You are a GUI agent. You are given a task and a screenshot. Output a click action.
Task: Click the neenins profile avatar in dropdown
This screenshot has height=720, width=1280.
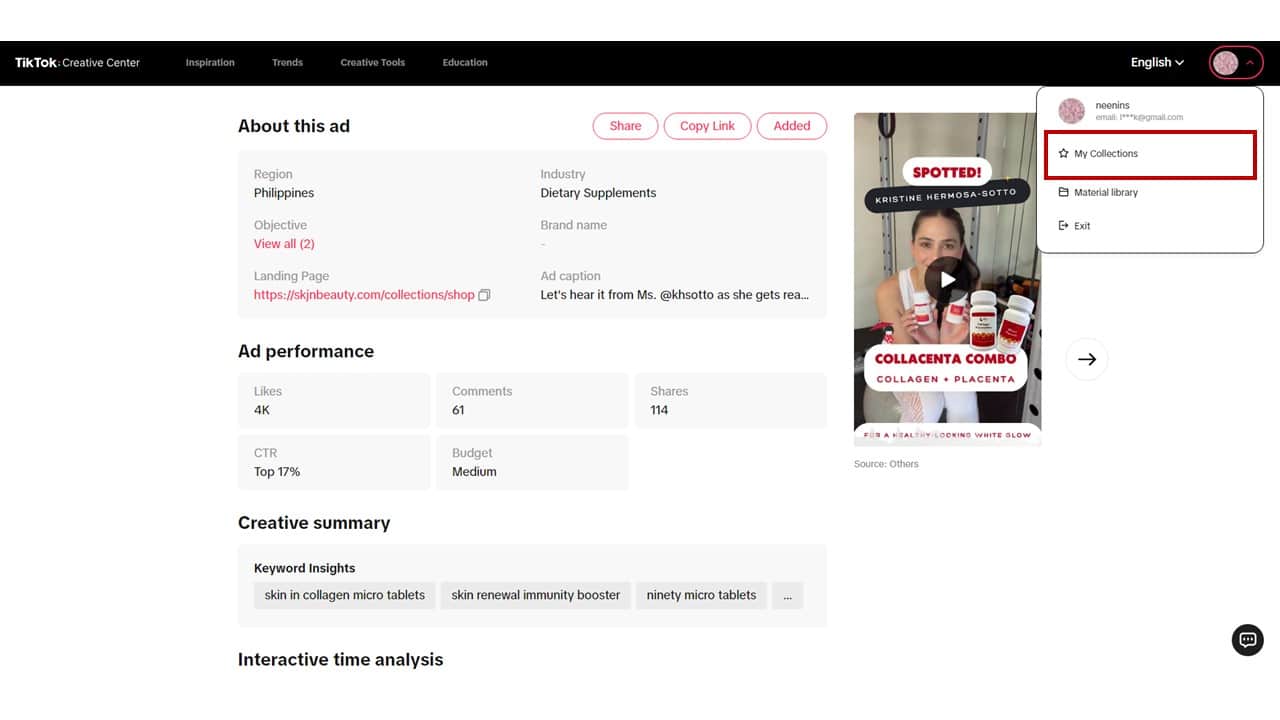pos(1071,111)
